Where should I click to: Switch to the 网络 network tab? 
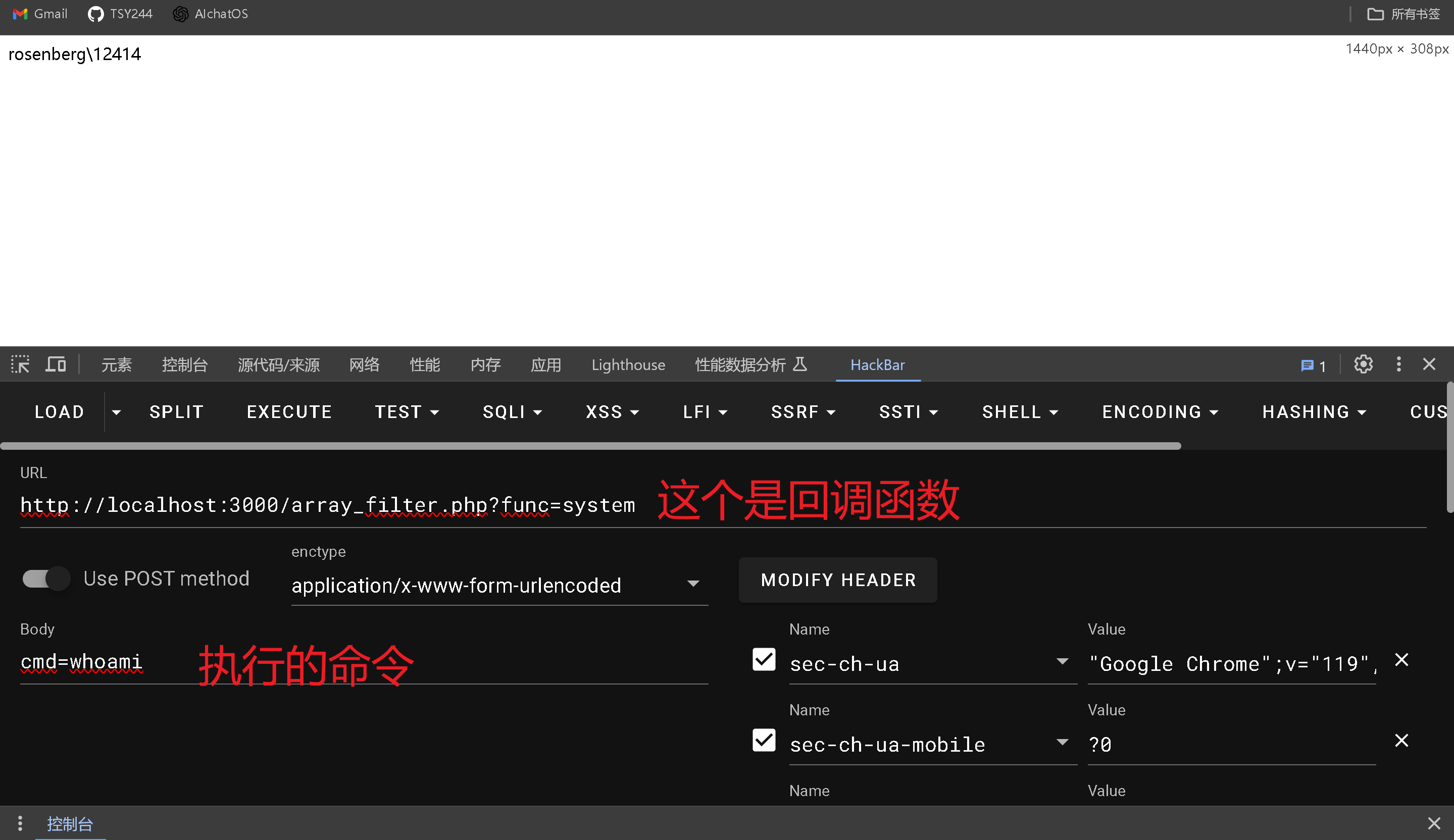click(x=364, y=365)
